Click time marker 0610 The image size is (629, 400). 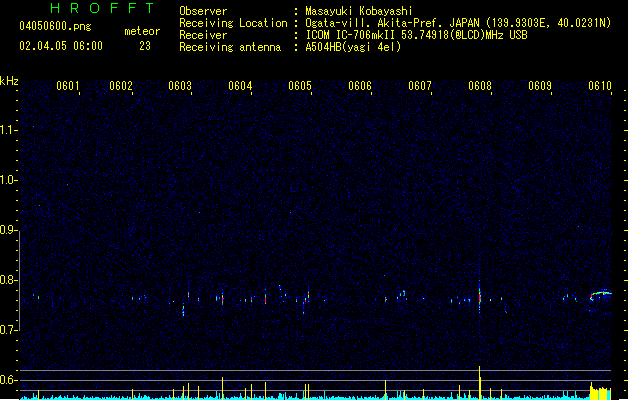click(600, 86)
